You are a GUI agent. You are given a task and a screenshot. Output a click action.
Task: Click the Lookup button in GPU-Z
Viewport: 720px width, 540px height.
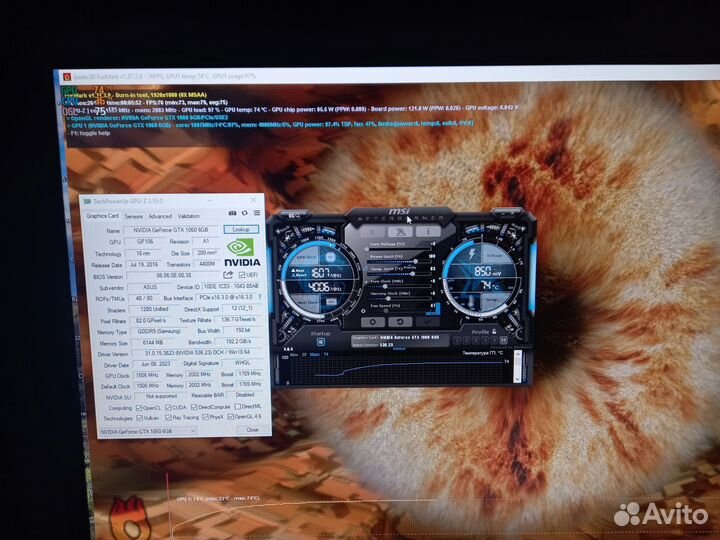(x=241, y=229)
